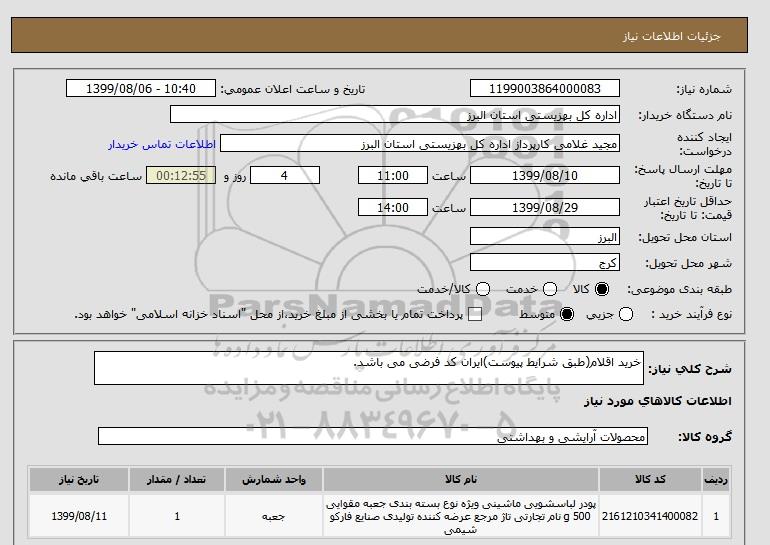
Task: Click the price validity time 14:00
Action: (x=393, y=207)
